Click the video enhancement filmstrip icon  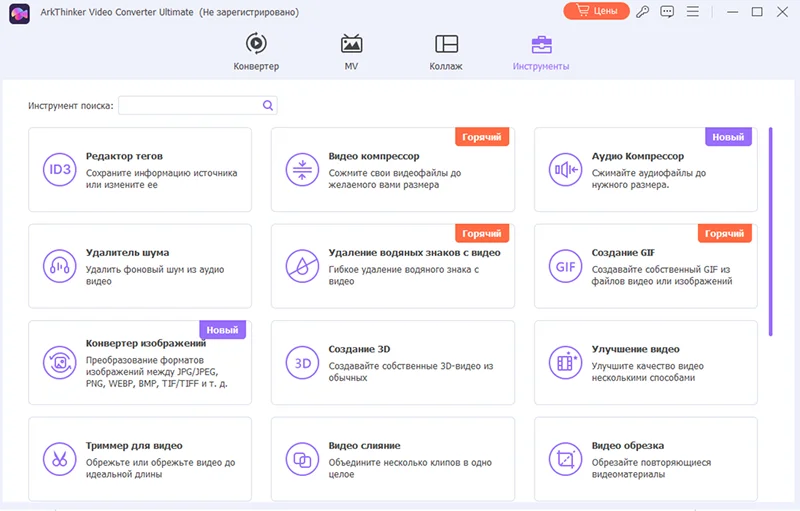point(565,363)
